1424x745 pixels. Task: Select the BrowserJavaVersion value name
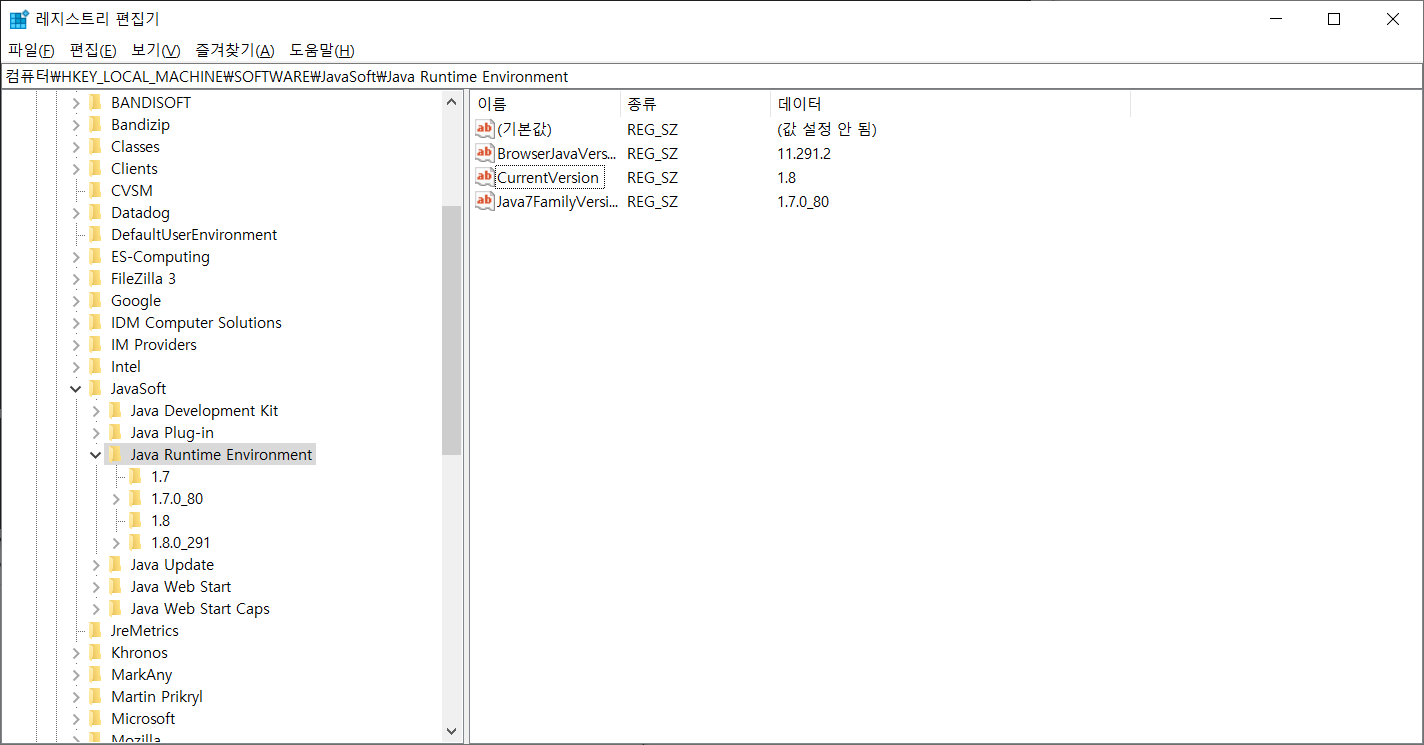click(x=557, y=153)
